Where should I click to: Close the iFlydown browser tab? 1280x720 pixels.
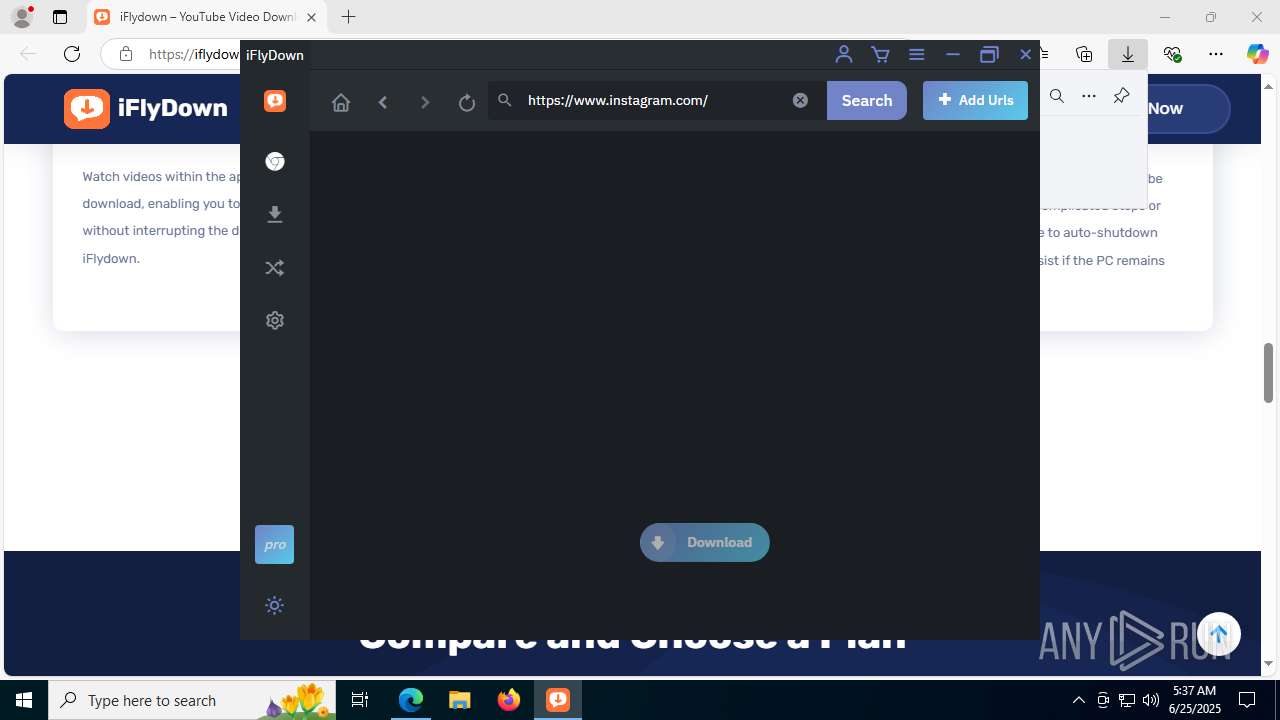click(x=312, y=17)
